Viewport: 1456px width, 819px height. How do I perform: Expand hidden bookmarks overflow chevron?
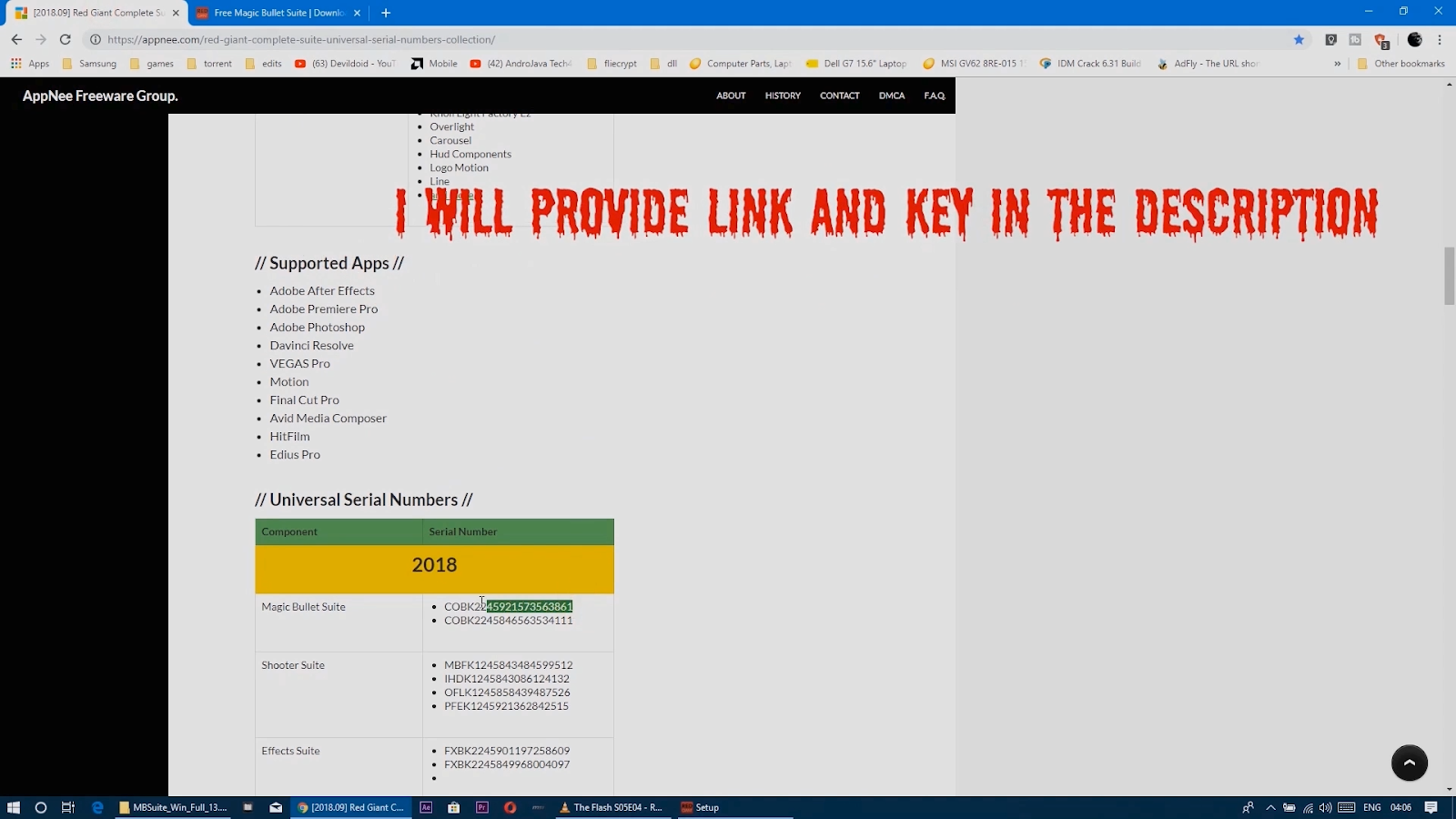click(1338, 64)
